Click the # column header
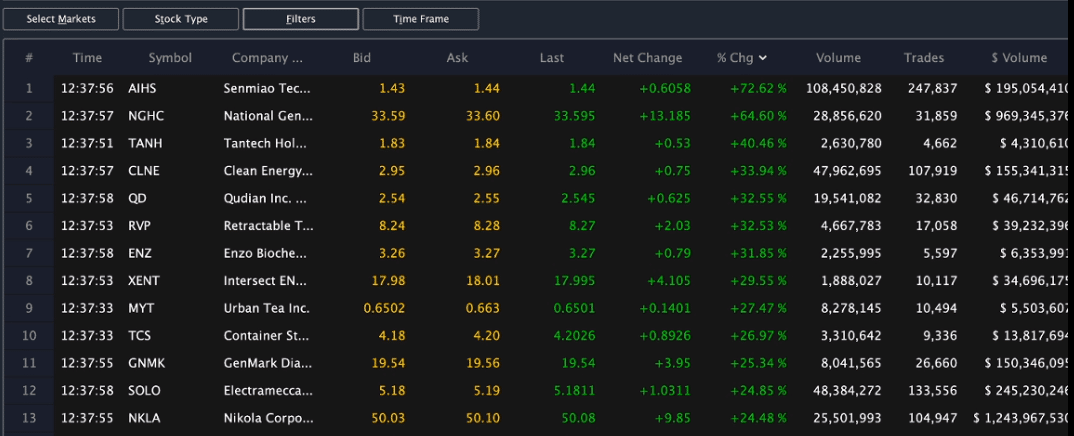1074x436 pixels. click(x=29, y=58)
